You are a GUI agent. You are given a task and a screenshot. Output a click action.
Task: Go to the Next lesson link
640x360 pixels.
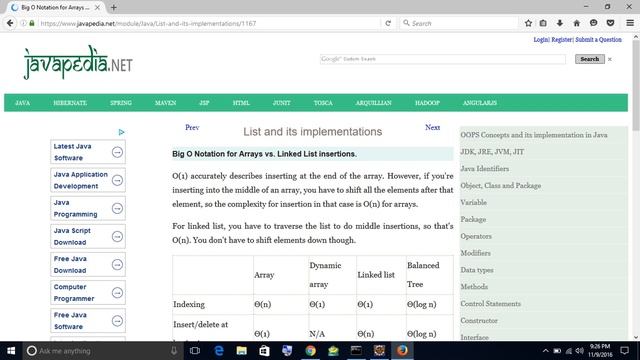(x=432, y=127)
